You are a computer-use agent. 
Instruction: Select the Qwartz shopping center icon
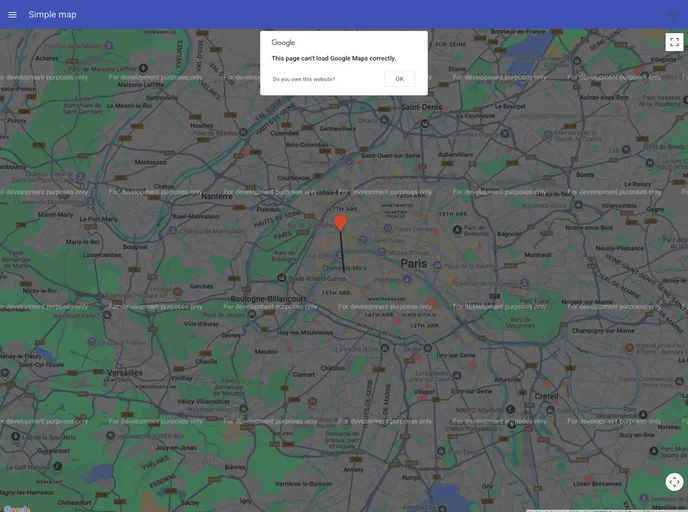coord(384,119)
